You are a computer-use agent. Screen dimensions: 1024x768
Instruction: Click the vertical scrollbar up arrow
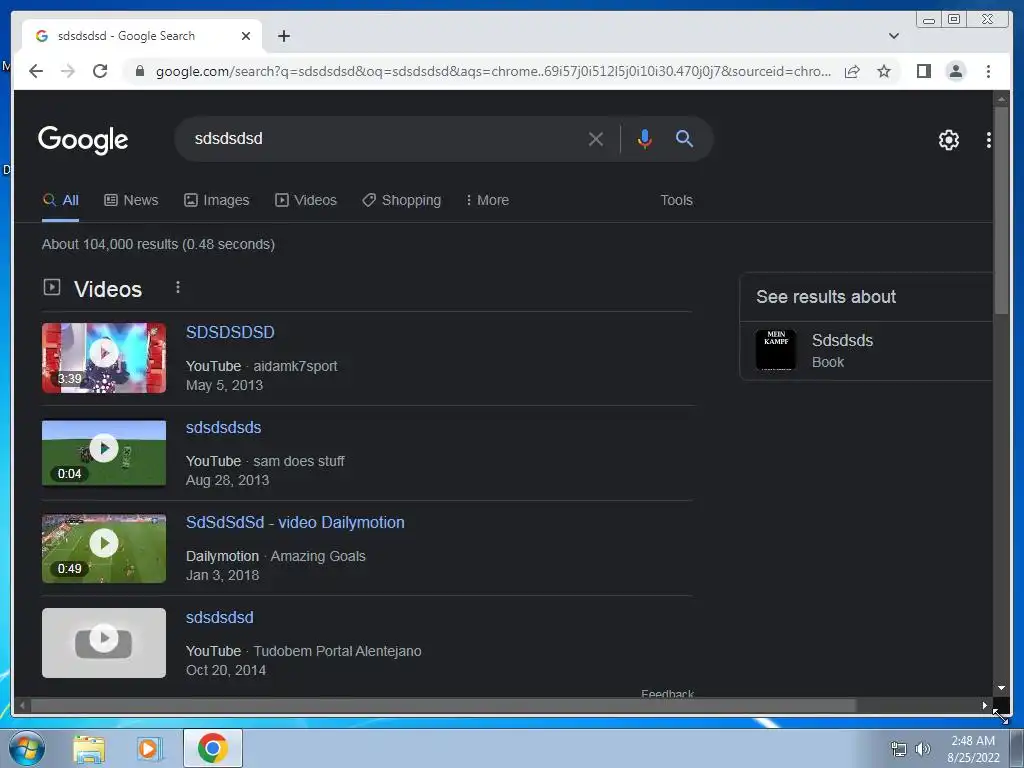(1001, 99)
